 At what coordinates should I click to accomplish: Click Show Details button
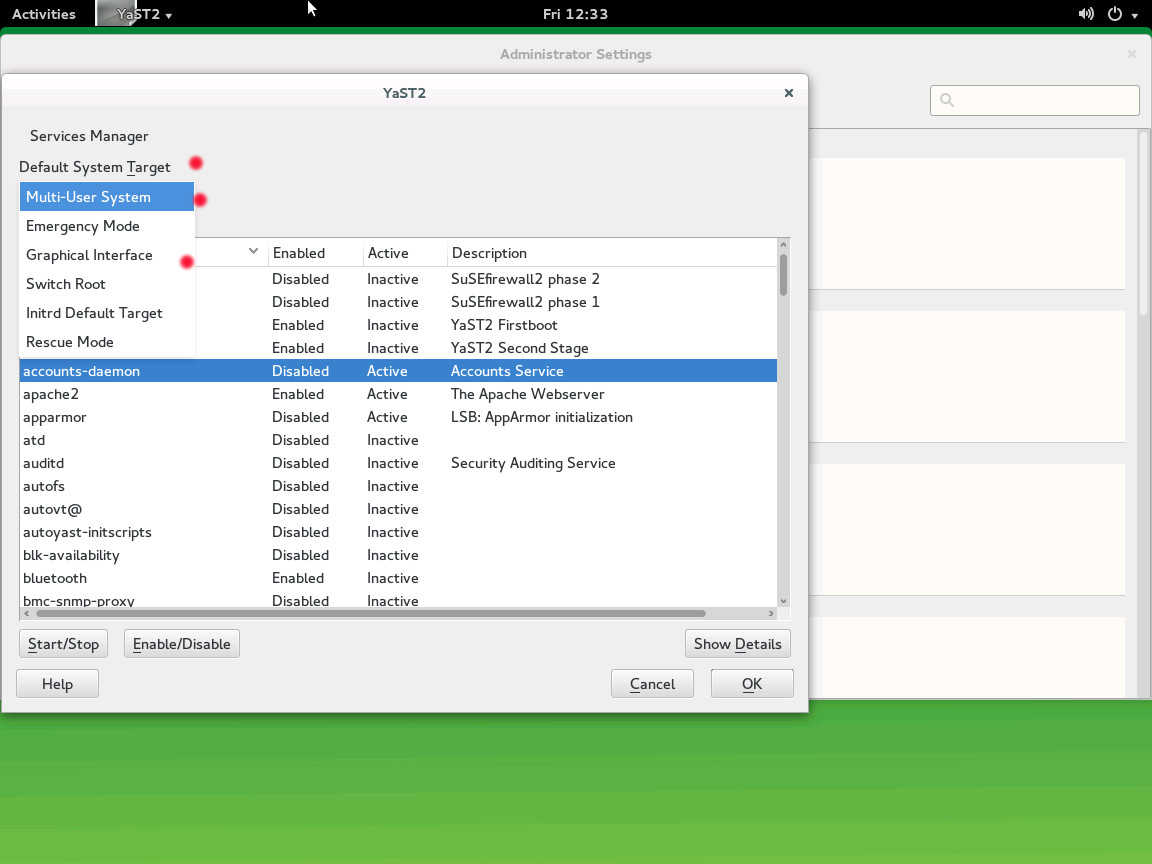[738, 644]
